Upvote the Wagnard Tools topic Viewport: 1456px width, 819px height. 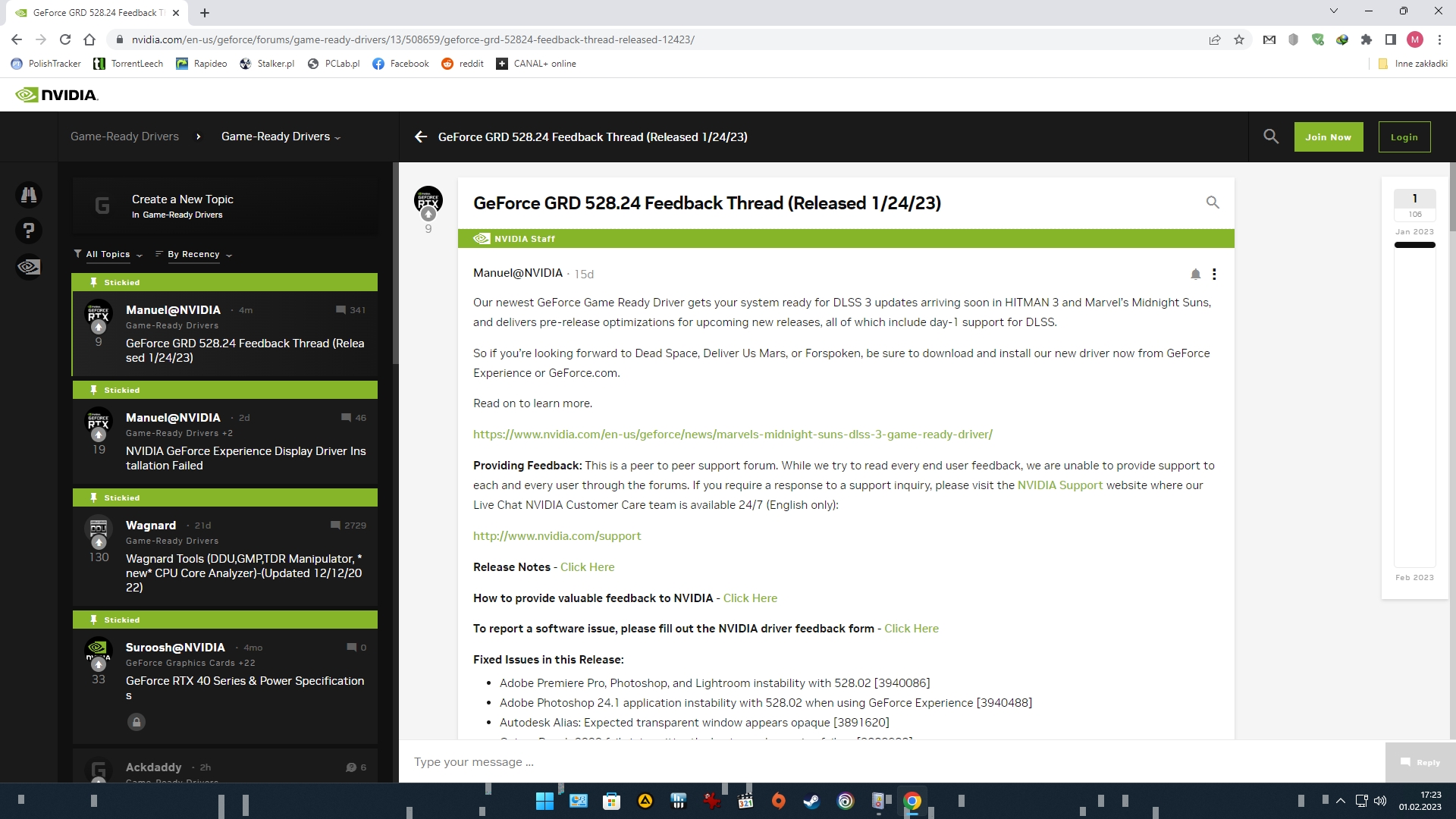(99, 543)
